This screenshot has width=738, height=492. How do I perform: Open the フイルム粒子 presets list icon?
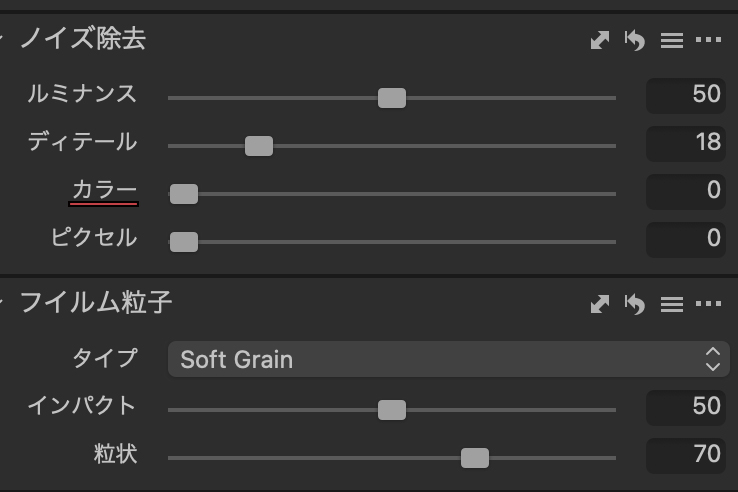[x=672, y=304]
